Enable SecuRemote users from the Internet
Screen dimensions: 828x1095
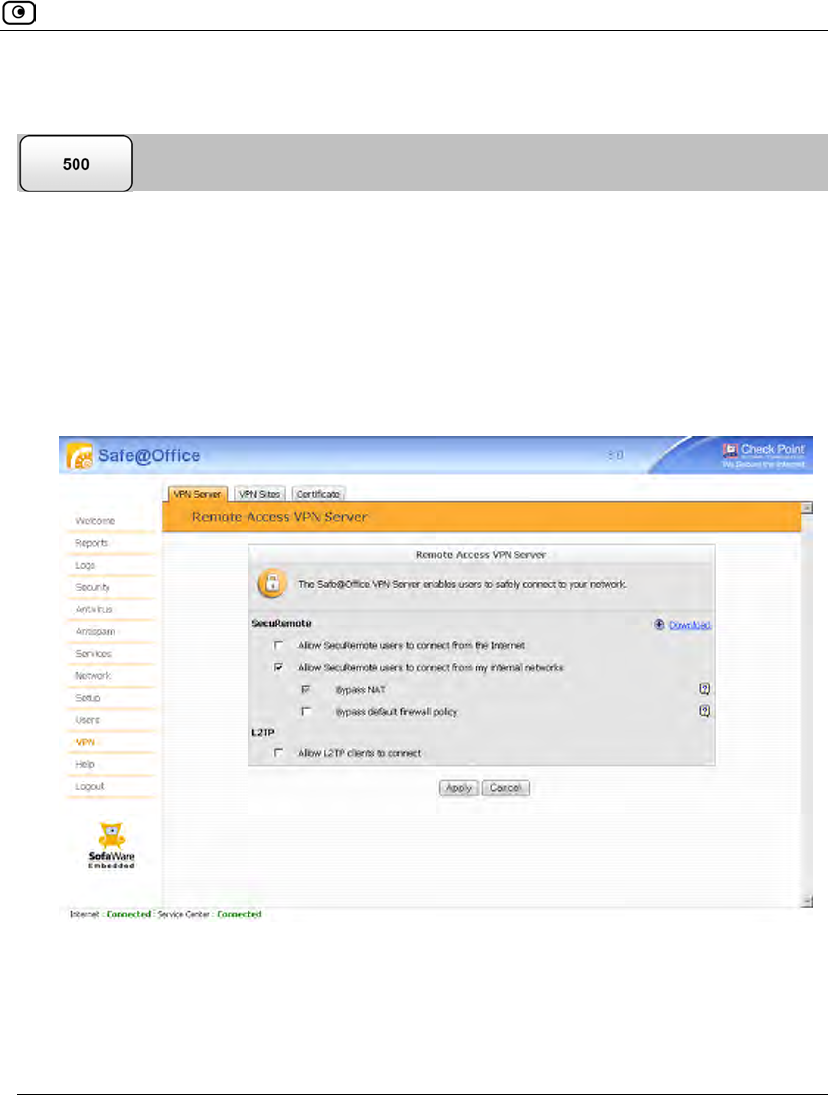coord(279,645)
